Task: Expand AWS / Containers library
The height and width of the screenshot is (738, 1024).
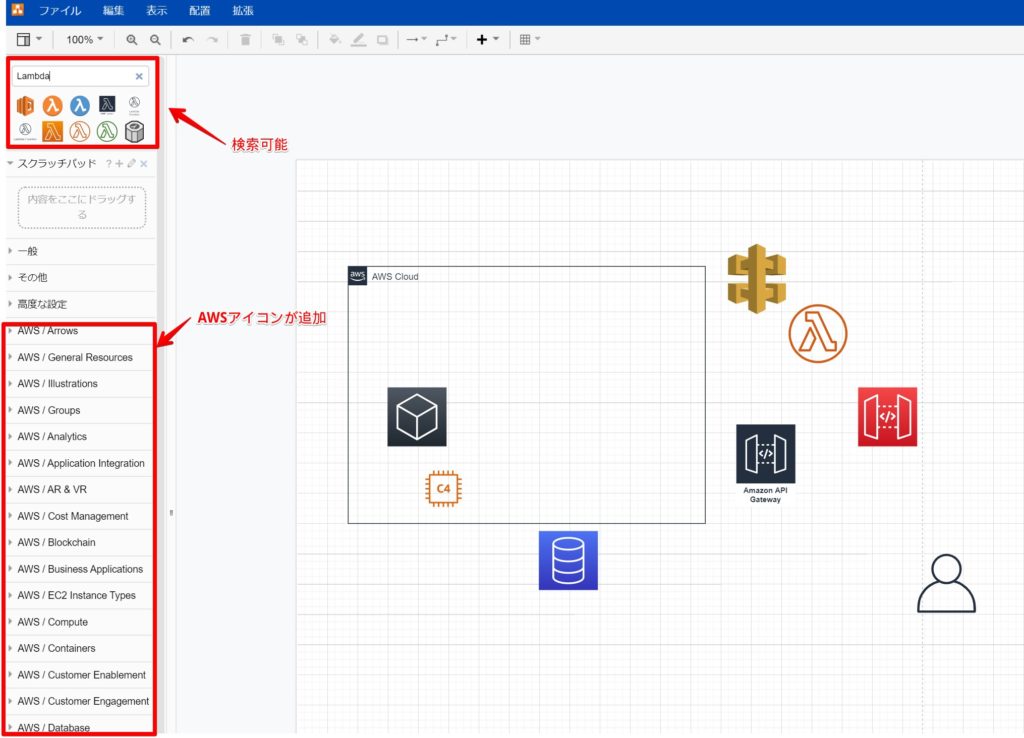Action: 79,649
